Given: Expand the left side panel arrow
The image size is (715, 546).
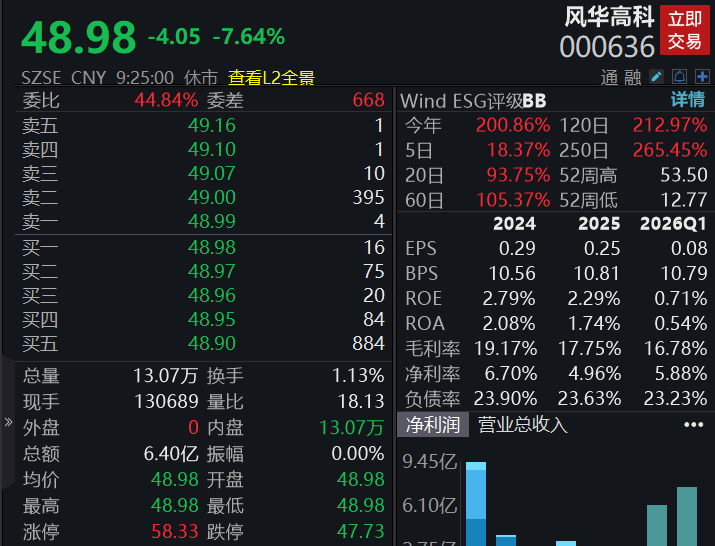Looking at the screenshot, I should click(8, 422).
